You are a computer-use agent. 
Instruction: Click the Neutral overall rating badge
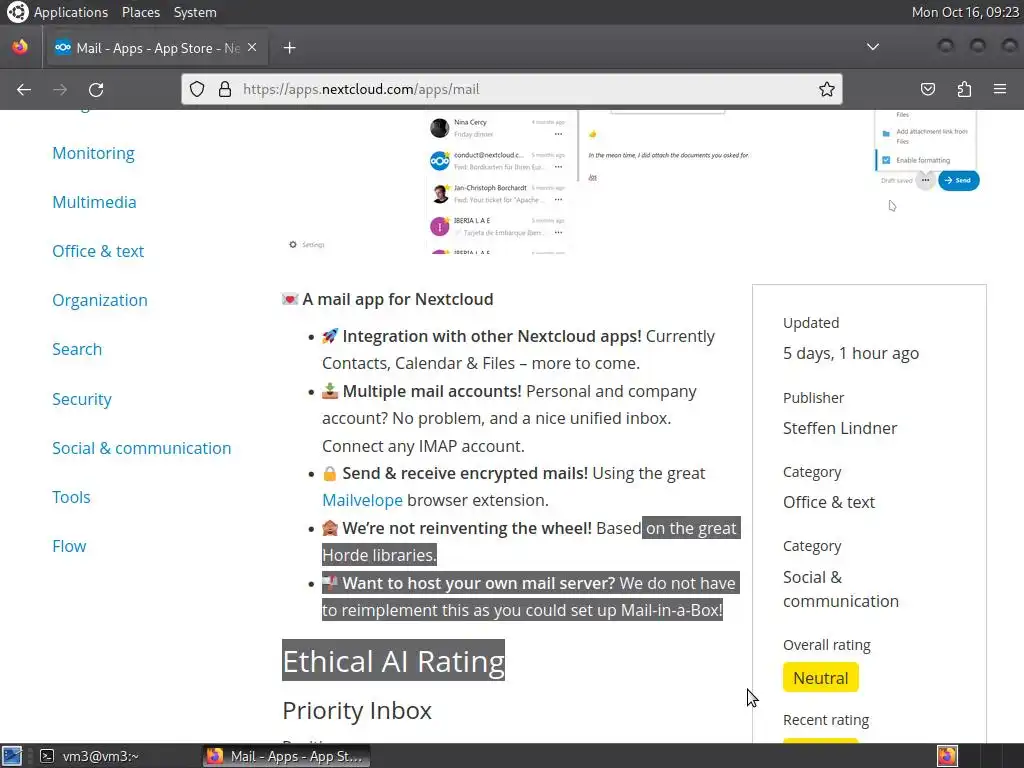pos(820,678)
